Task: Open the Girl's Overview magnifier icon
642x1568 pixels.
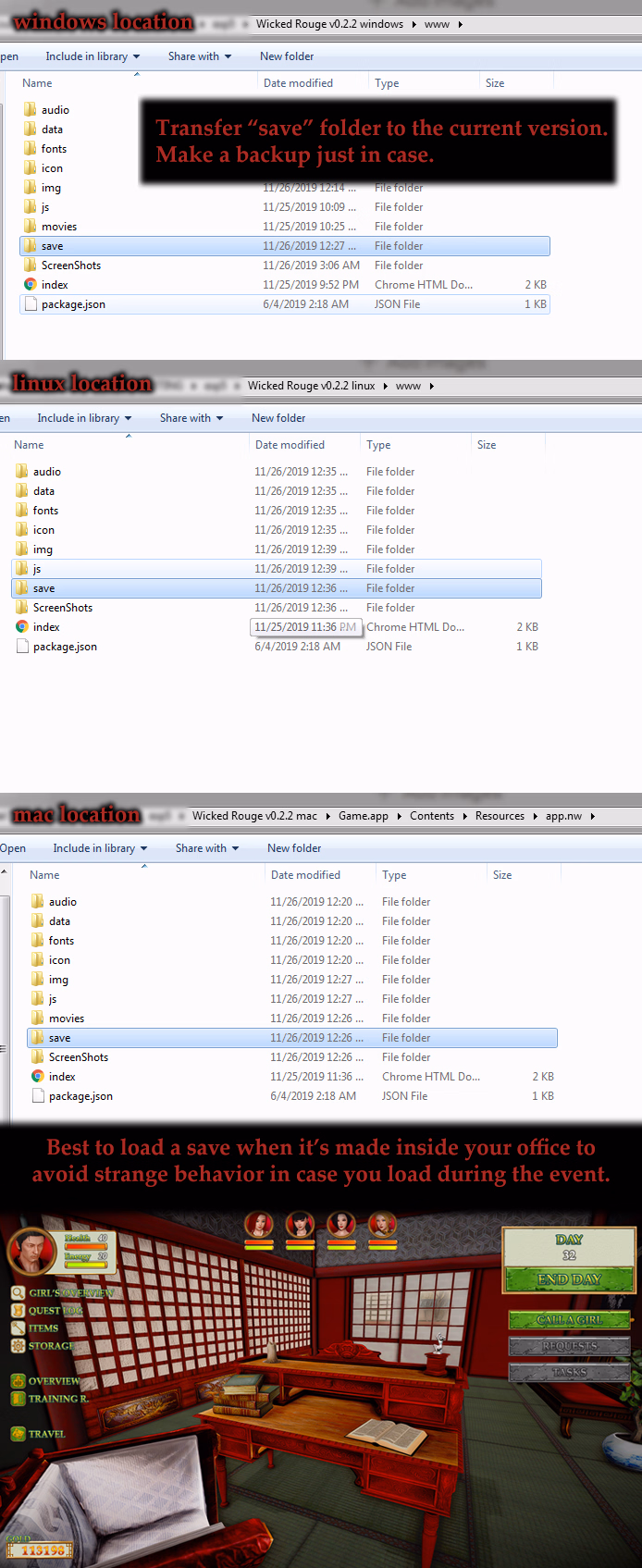Action: click(18, 1292)
